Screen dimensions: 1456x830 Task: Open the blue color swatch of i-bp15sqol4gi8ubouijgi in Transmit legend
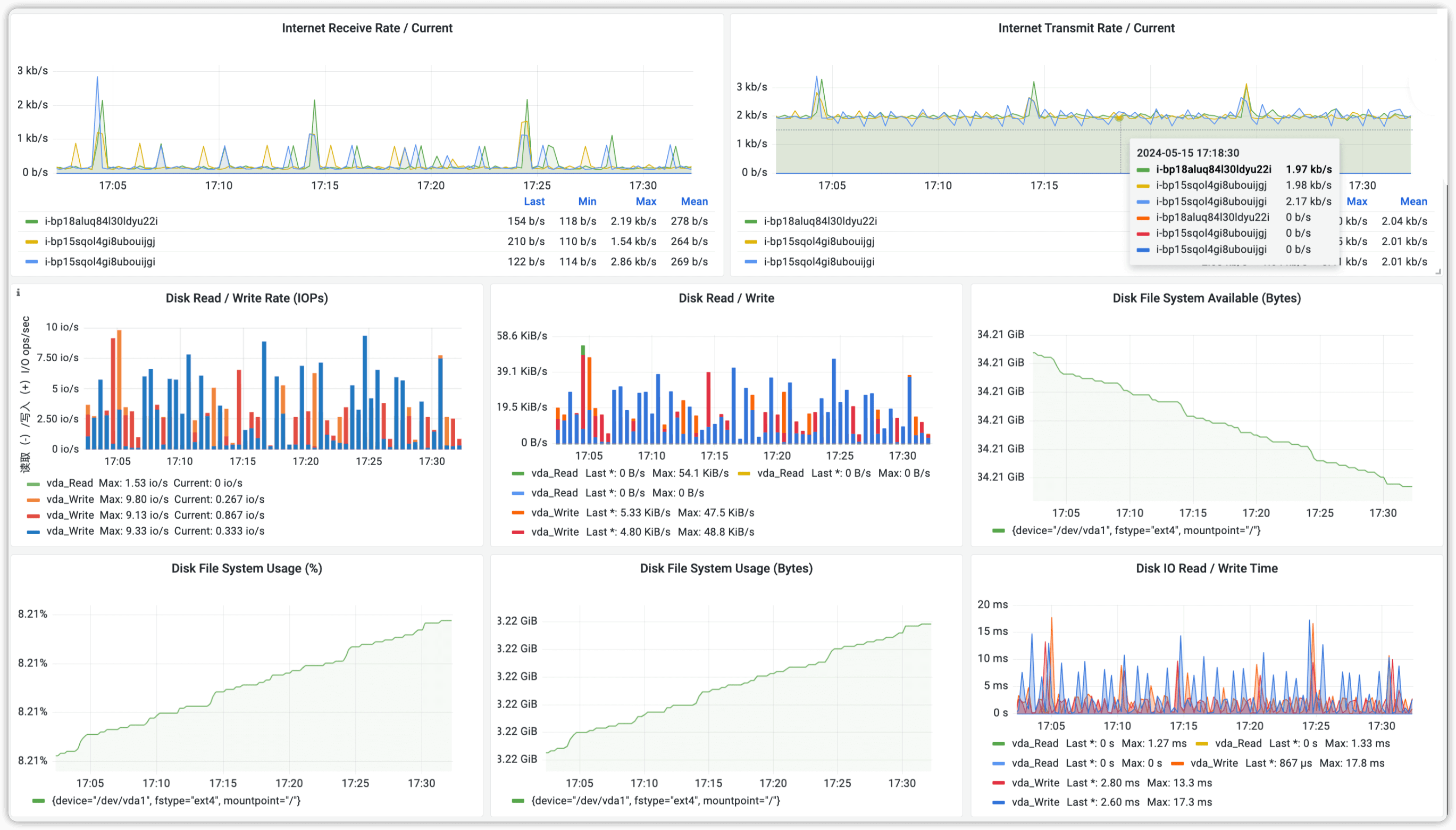(751, 262)
